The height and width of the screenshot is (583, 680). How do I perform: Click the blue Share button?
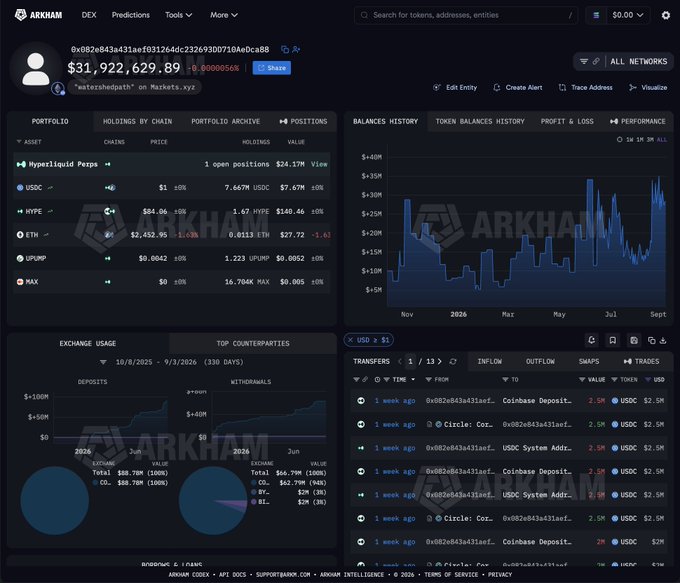(271, 68)
